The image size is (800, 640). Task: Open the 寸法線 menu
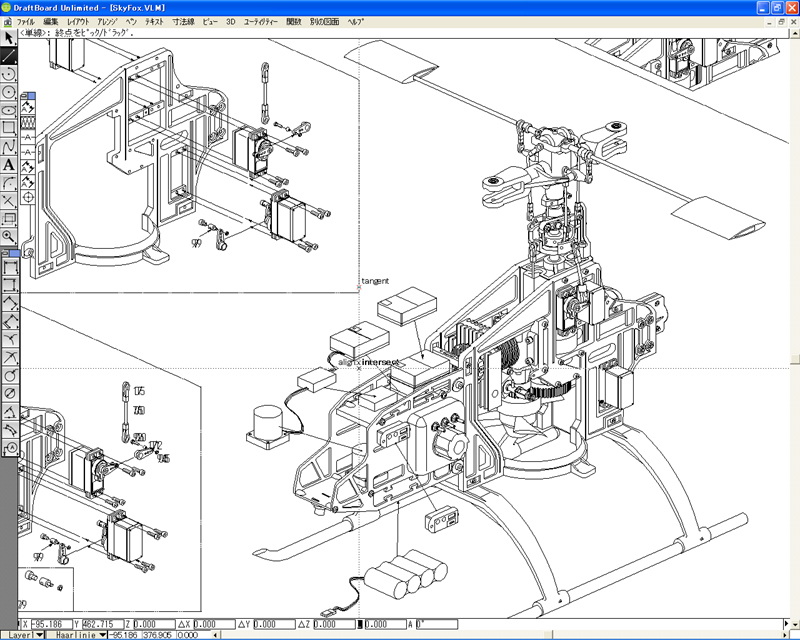(x=183, y=21)
